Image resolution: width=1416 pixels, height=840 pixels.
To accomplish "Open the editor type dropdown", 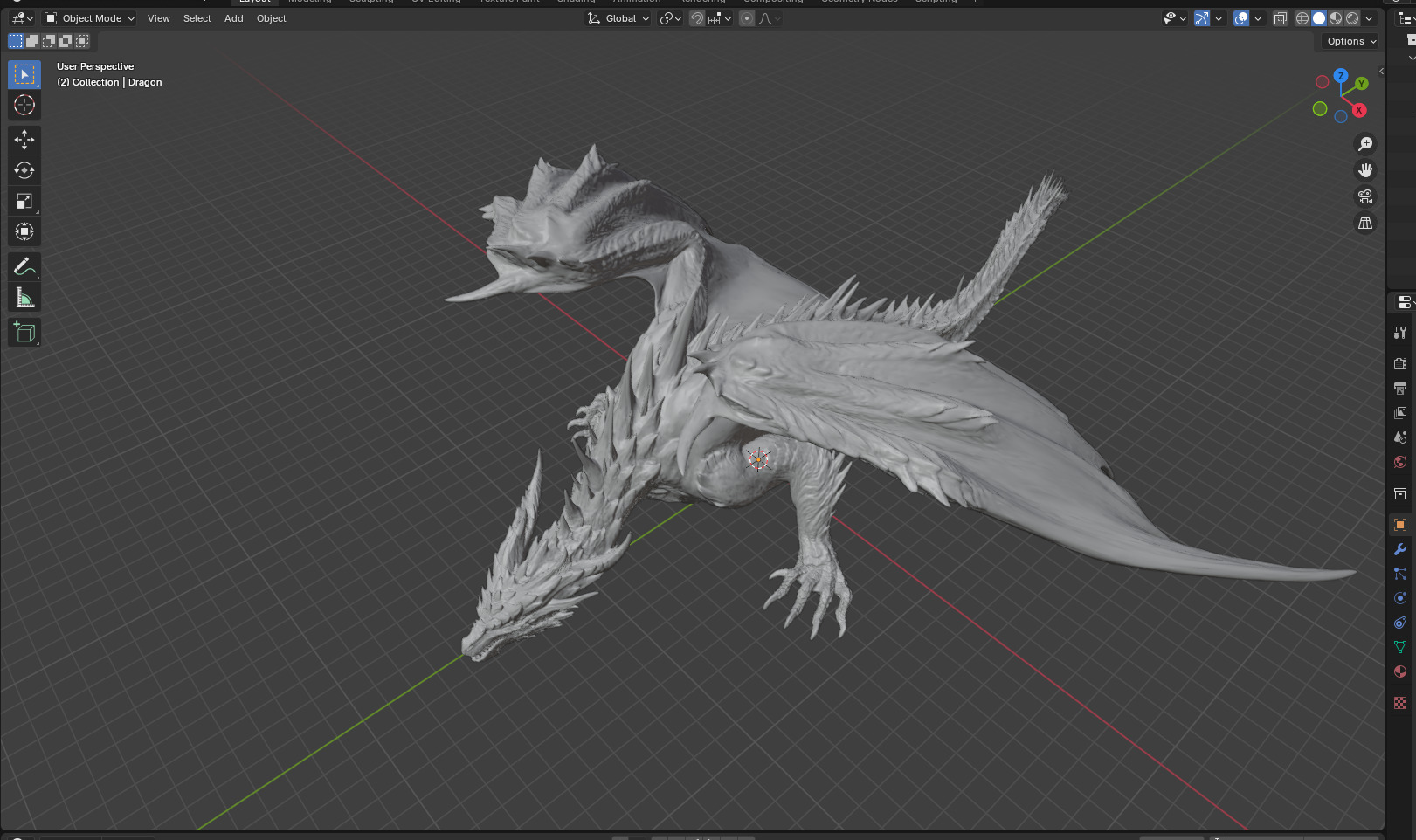I will (x=23, y=18).
